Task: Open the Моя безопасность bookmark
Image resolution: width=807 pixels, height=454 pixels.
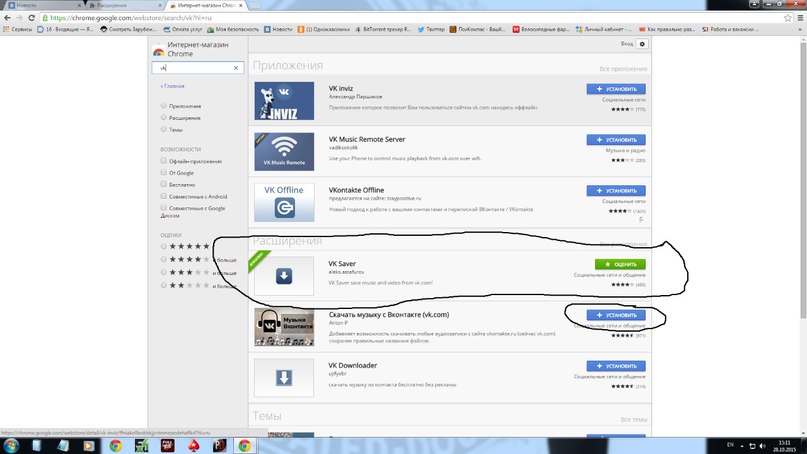Action: coord(233,29)
